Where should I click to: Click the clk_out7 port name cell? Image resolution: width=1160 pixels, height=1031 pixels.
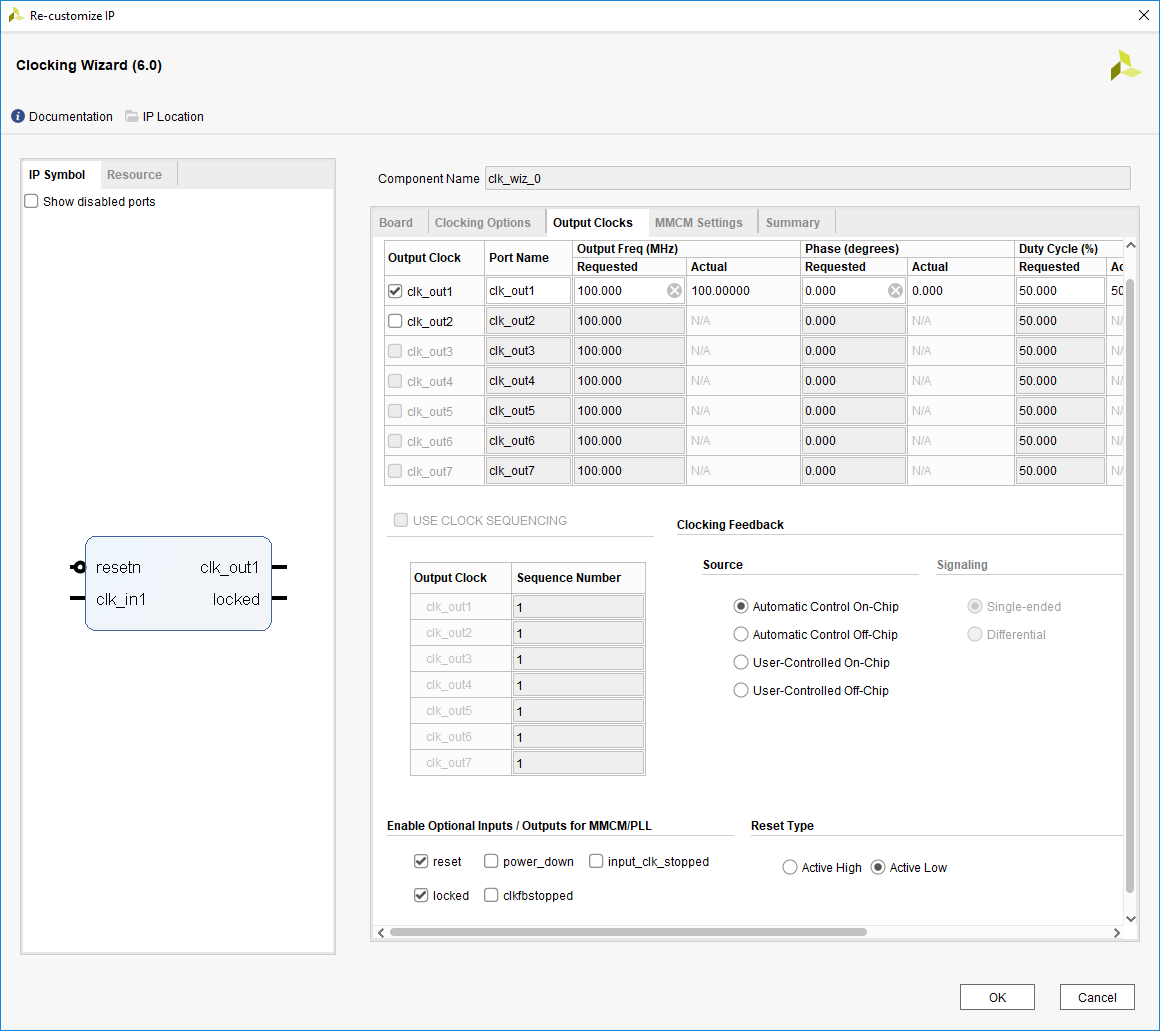[527, 470]
